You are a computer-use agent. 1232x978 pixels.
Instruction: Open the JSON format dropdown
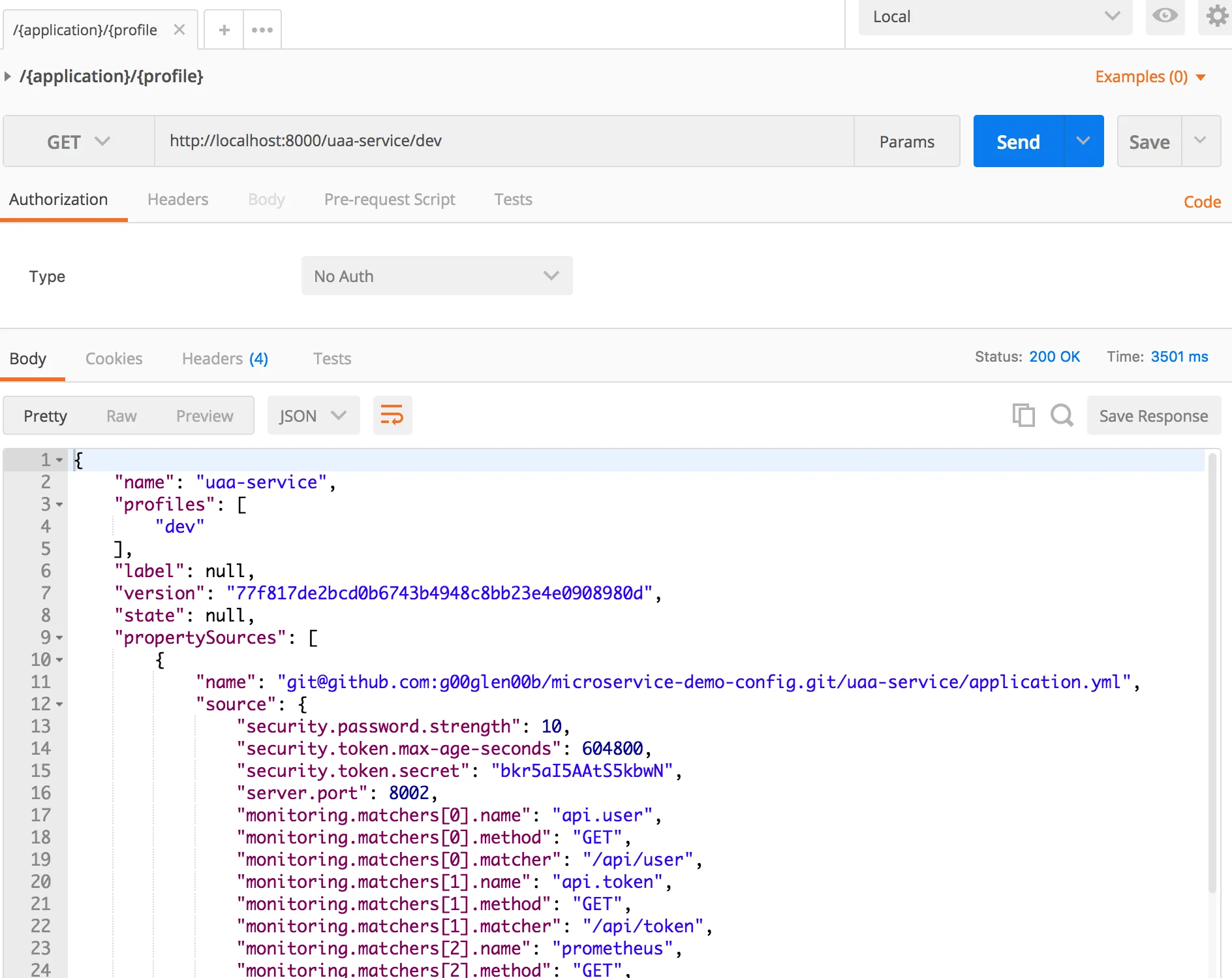tap(313, 416)
